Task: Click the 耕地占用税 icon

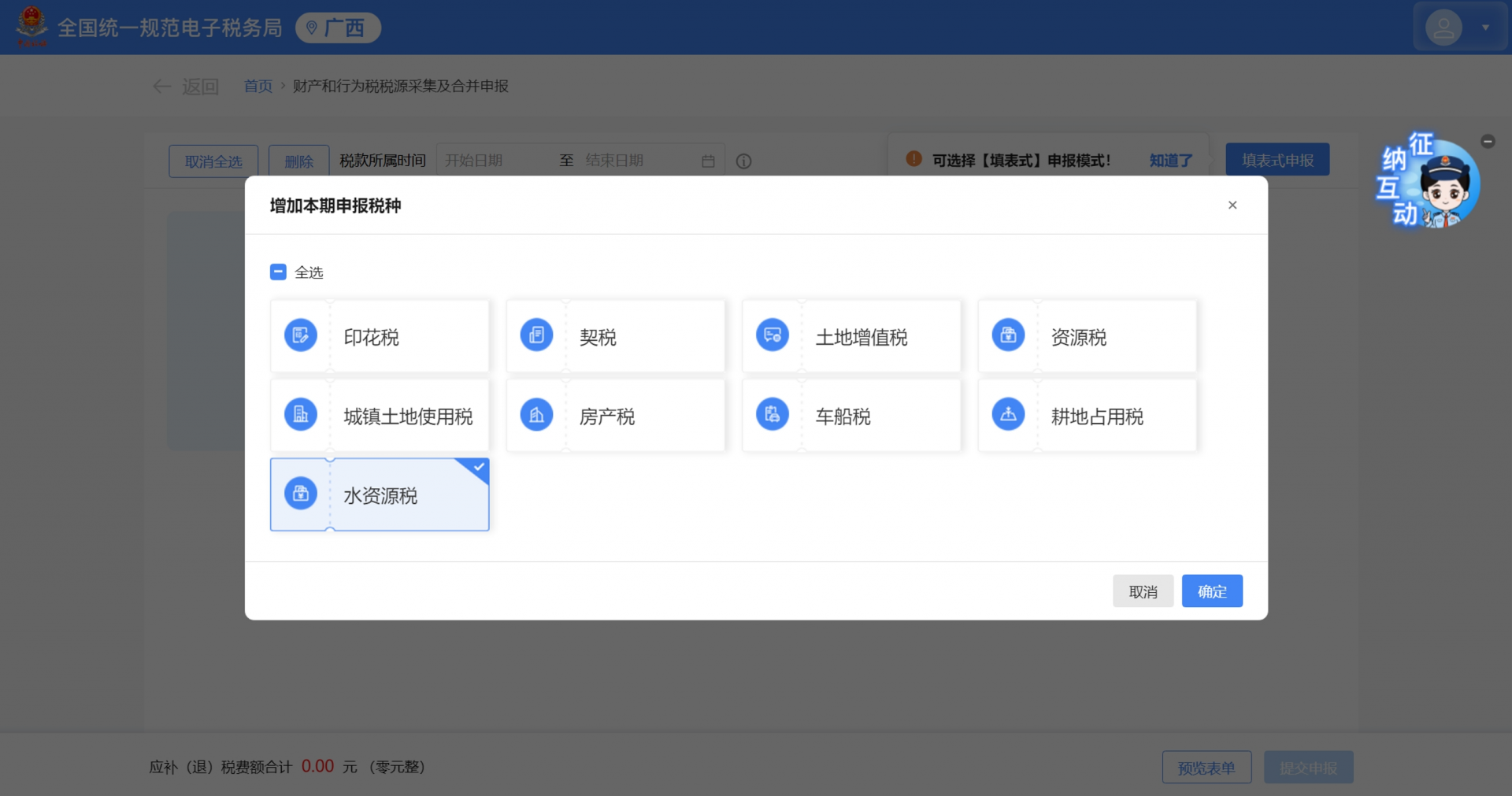Action: coord(1008,415)
